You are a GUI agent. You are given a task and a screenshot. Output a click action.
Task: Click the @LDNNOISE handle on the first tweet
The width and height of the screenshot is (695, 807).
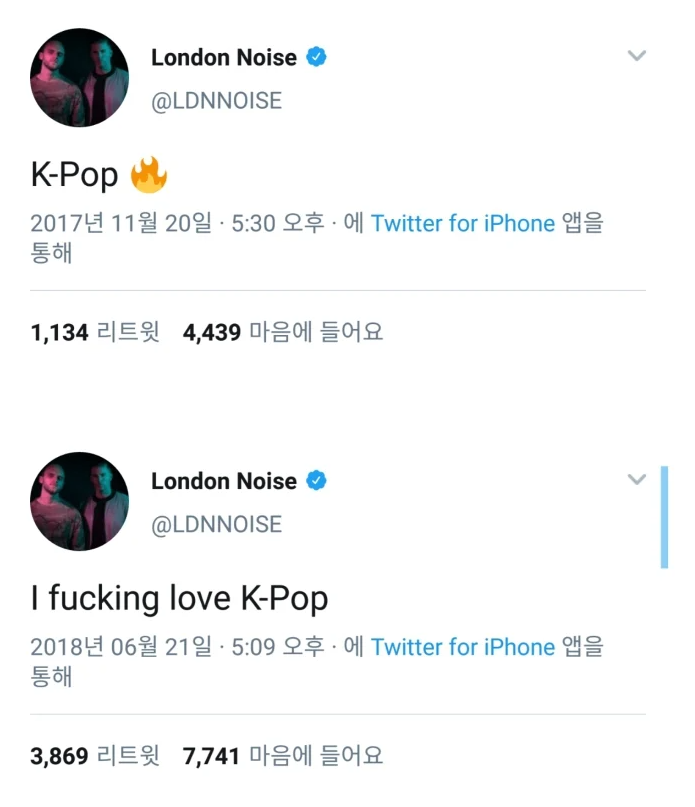[216, 101]
